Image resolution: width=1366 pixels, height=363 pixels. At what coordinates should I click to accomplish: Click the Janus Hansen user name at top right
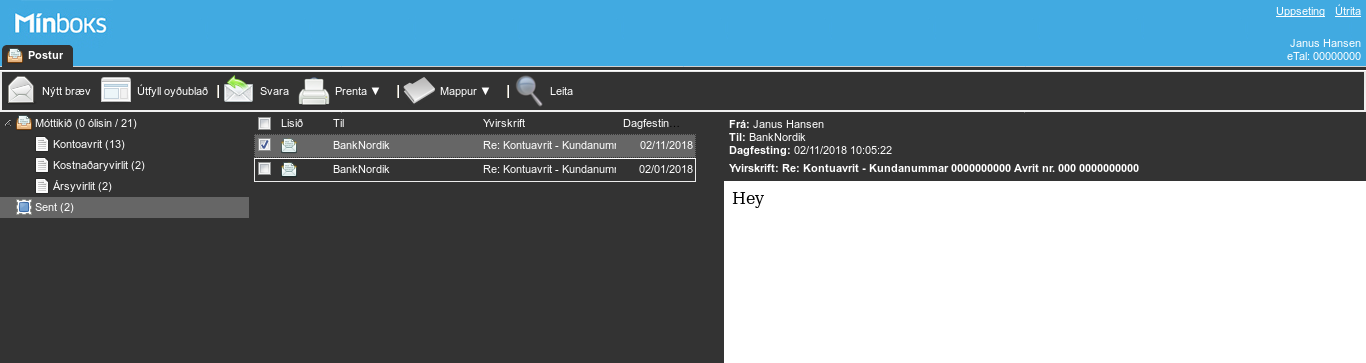point(1325,44)
